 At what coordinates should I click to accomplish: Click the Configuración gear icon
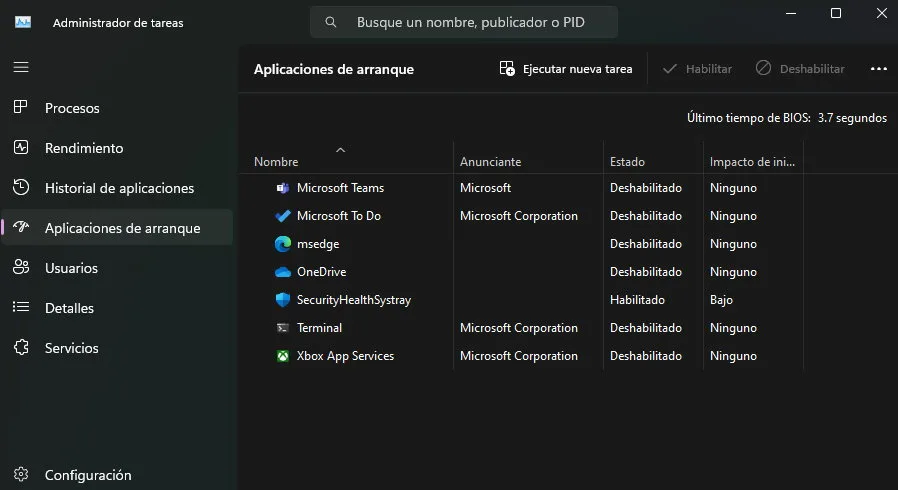21,475
